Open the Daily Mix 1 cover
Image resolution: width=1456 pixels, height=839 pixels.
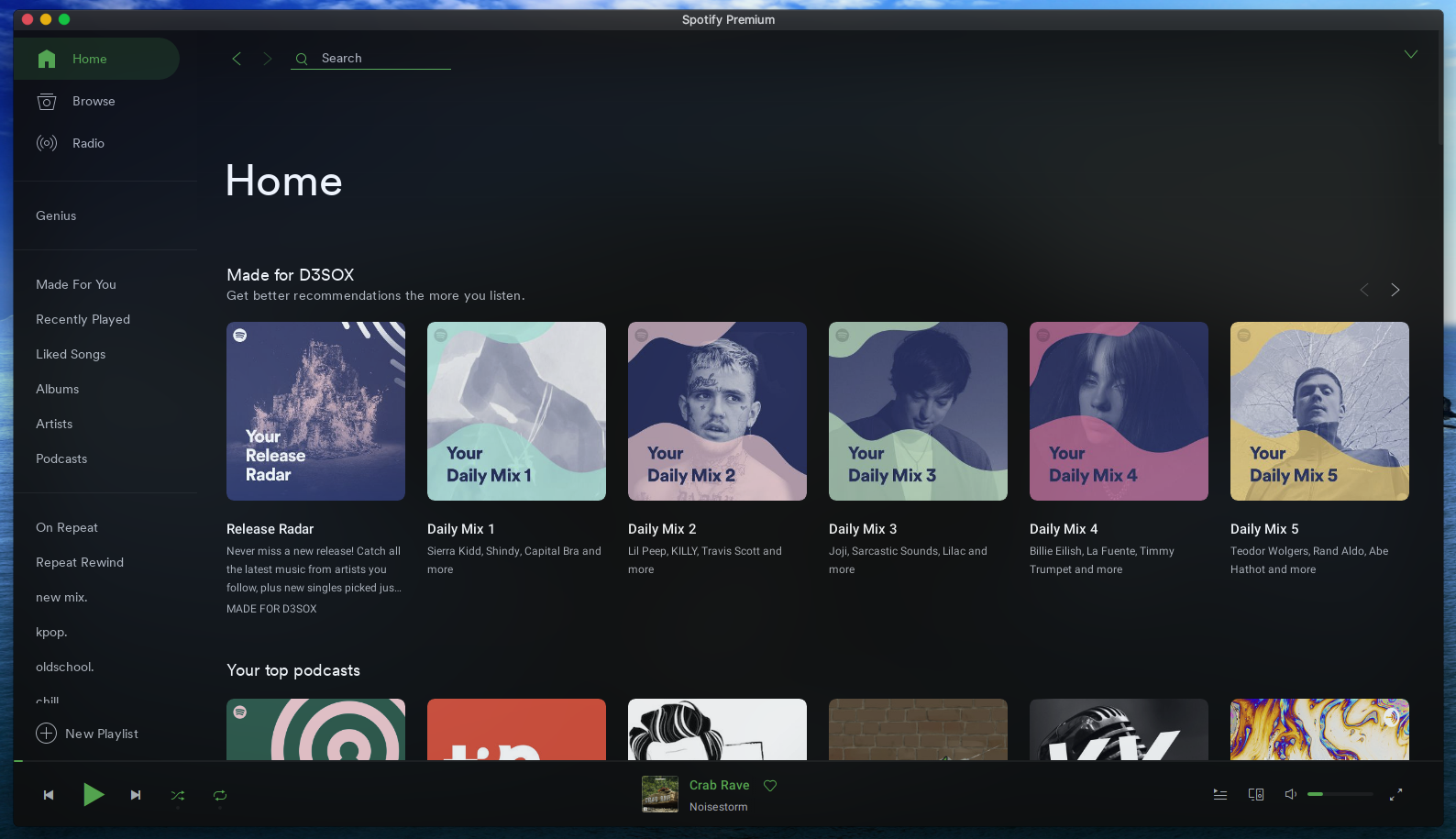(516, 411)
